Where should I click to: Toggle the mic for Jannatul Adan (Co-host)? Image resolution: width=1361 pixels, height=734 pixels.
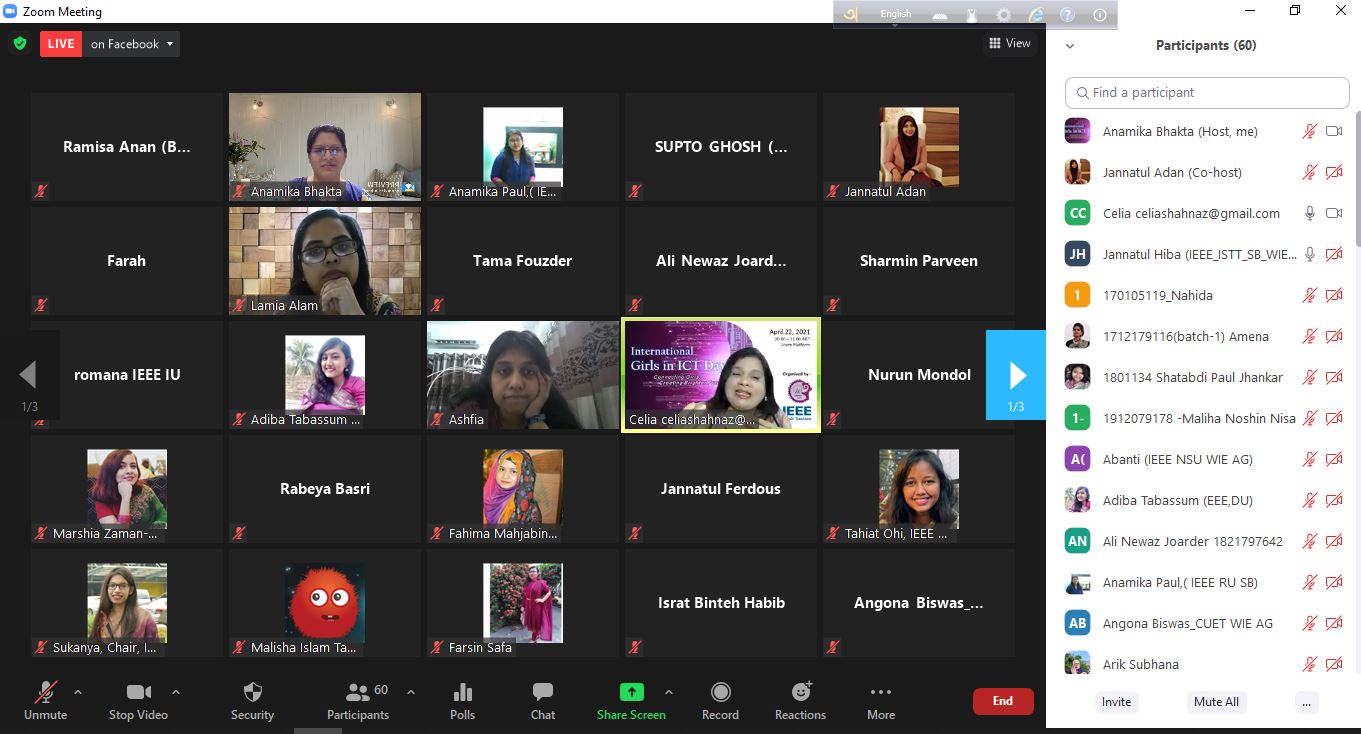click(x=1309, y=172)
